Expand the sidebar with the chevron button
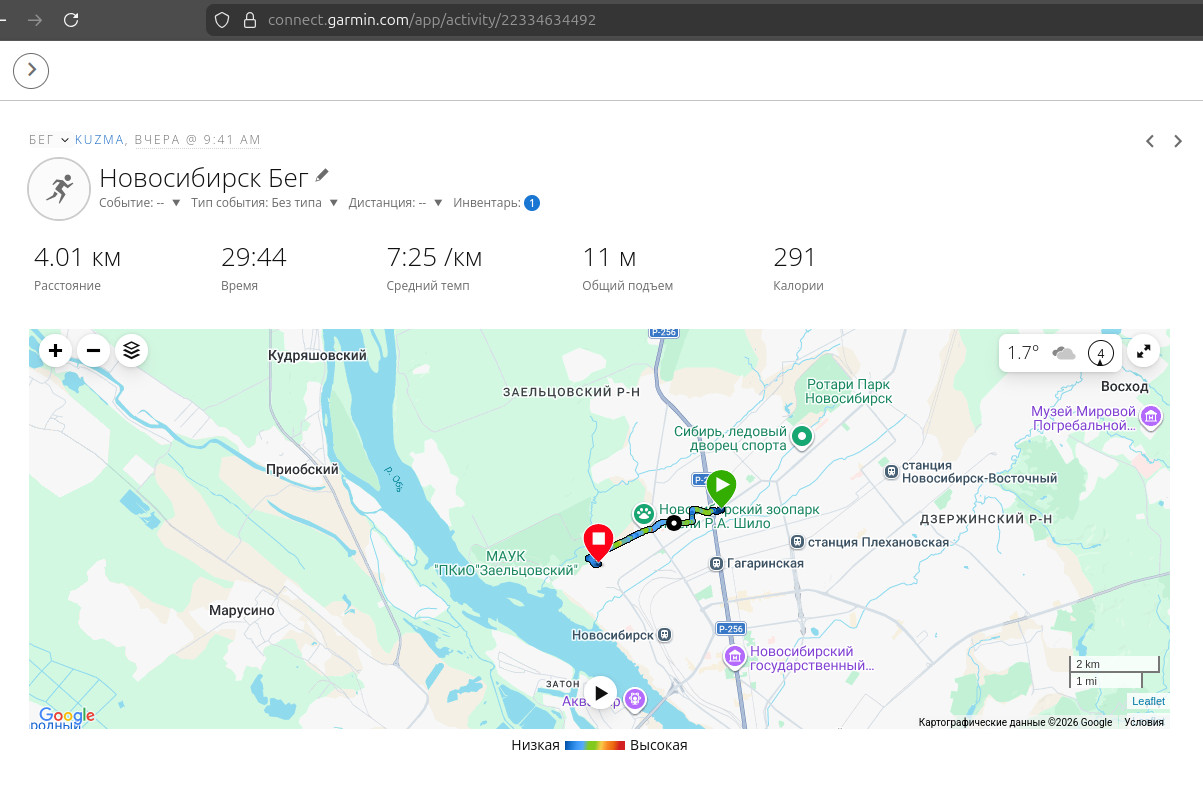Viewport: 1203px width, 794px height. click(x=31, y=70)
